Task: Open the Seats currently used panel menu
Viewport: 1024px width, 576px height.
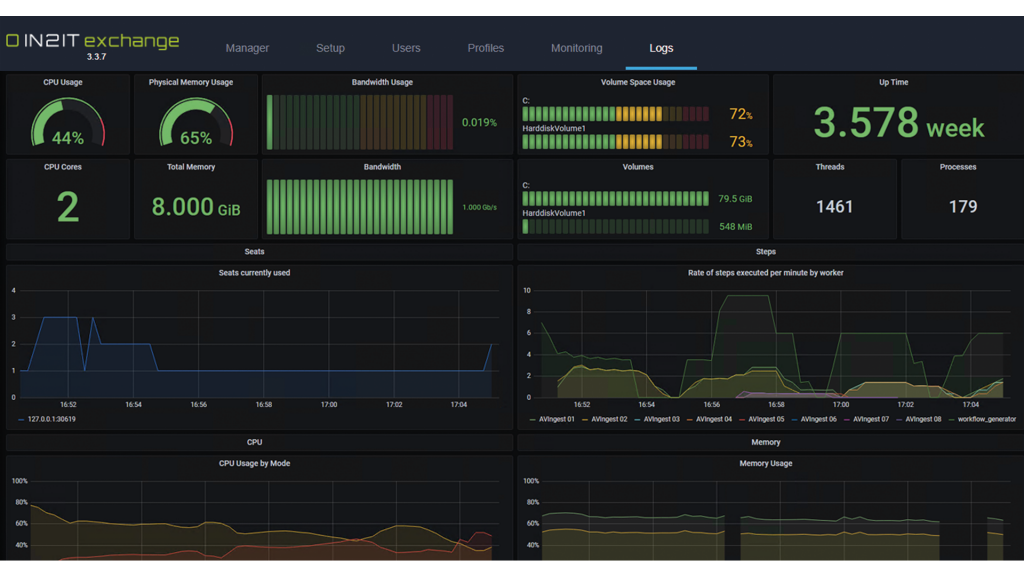Action: [254, 272]
